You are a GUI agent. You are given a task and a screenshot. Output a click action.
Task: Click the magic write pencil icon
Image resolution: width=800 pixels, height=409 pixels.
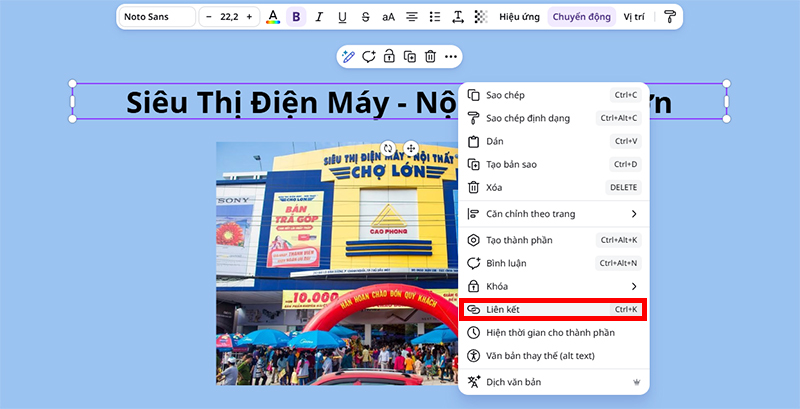(348, 57)
